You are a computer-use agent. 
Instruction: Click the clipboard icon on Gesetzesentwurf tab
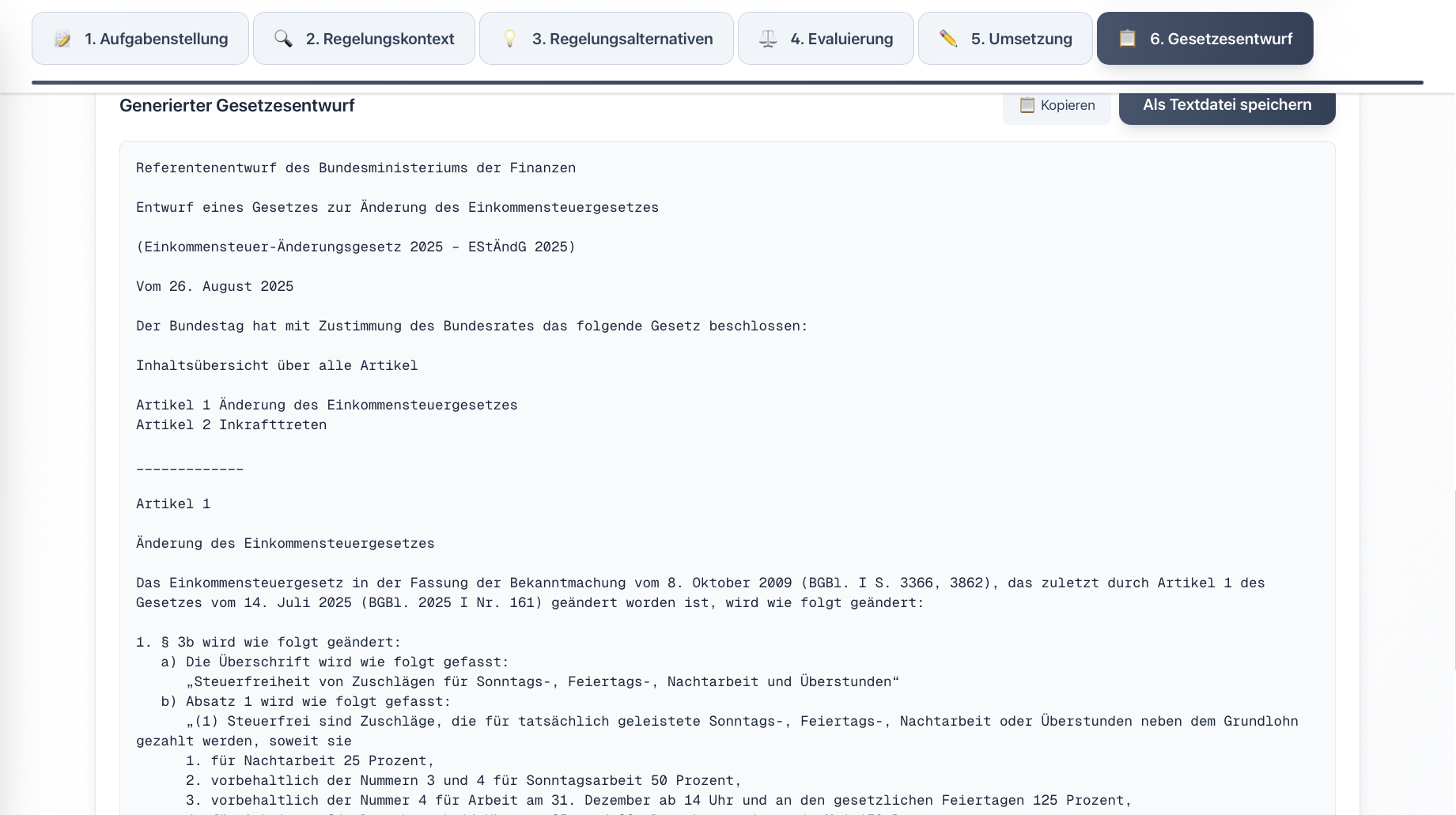point(1126,37)
